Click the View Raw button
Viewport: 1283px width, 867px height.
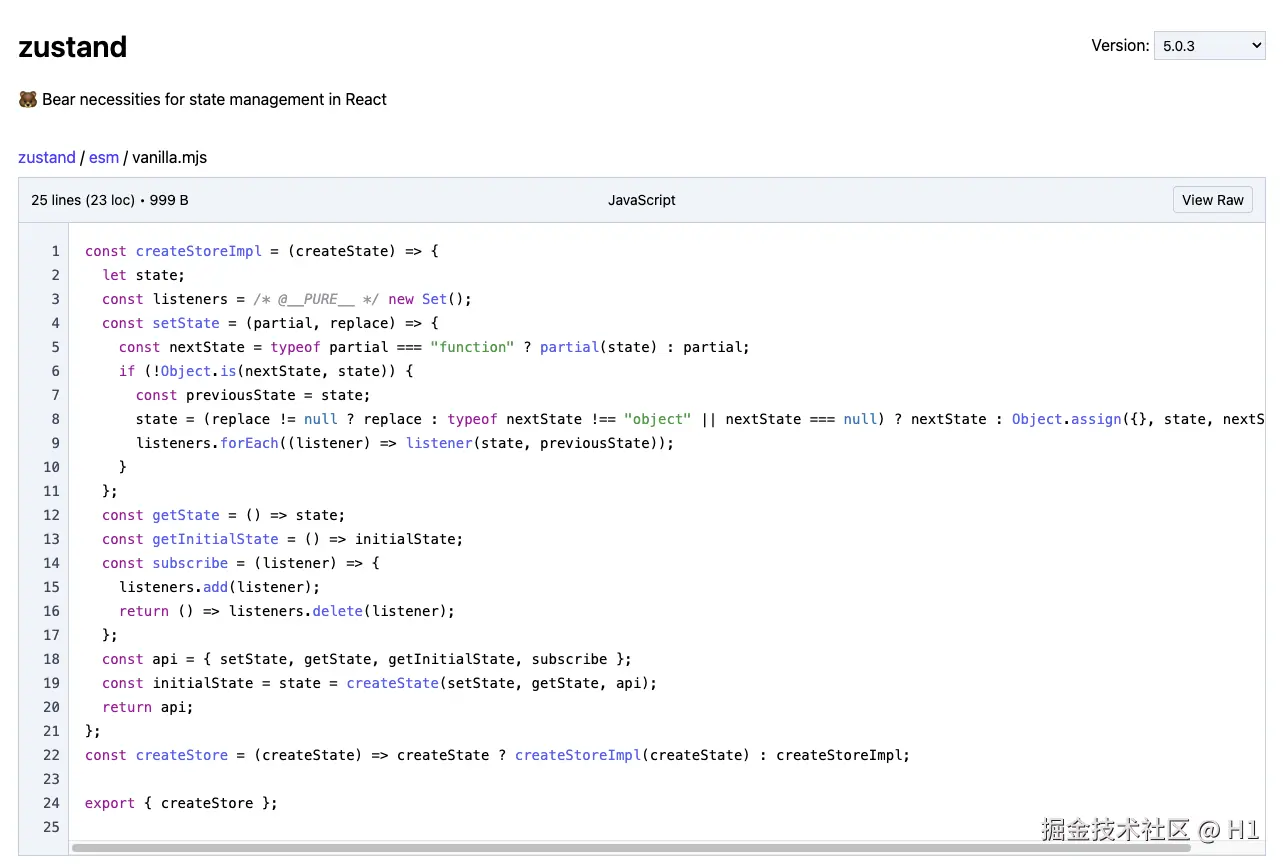tap(1212, 200)
